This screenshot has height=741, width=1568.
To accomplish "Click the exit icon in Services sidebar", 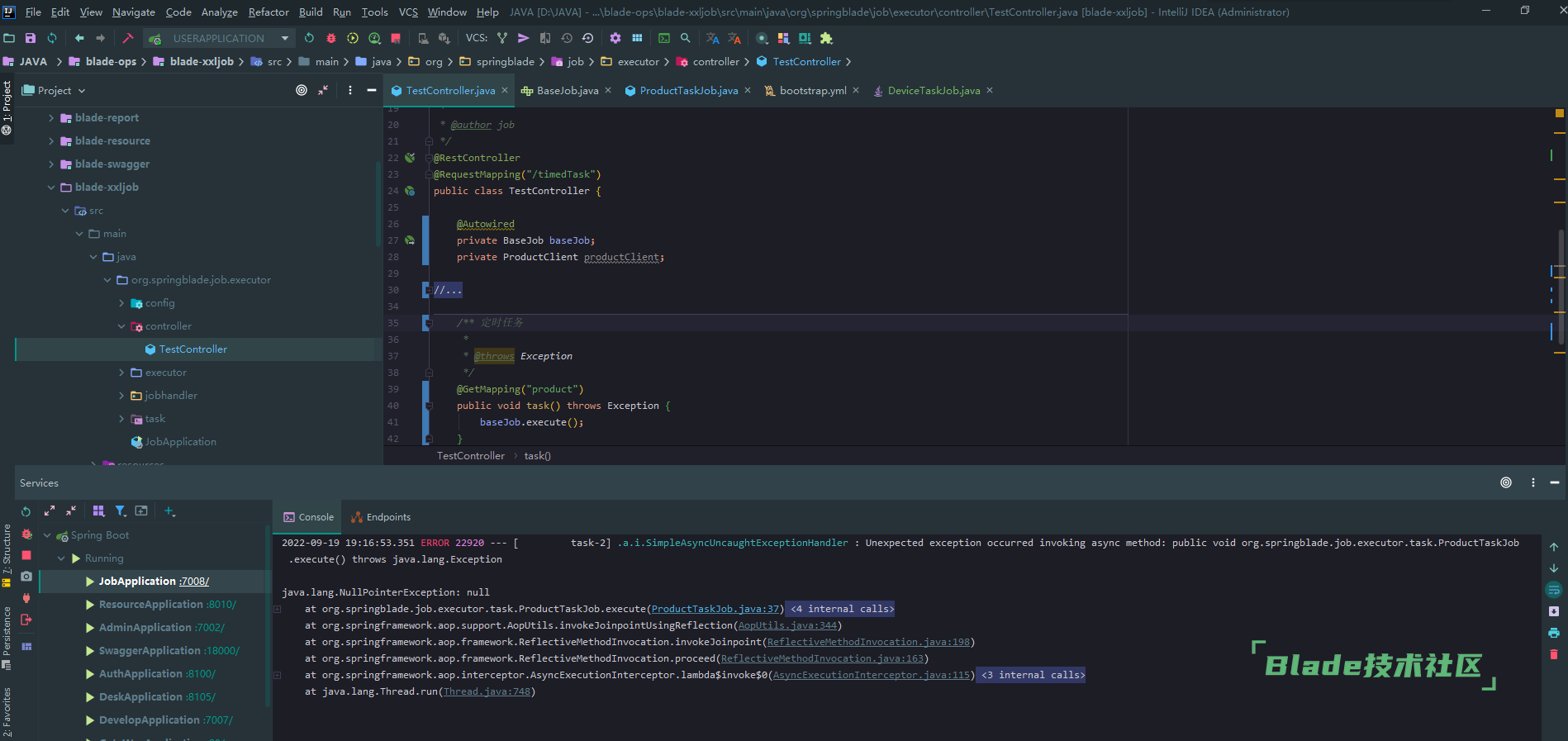I will [x=26, y=619].
